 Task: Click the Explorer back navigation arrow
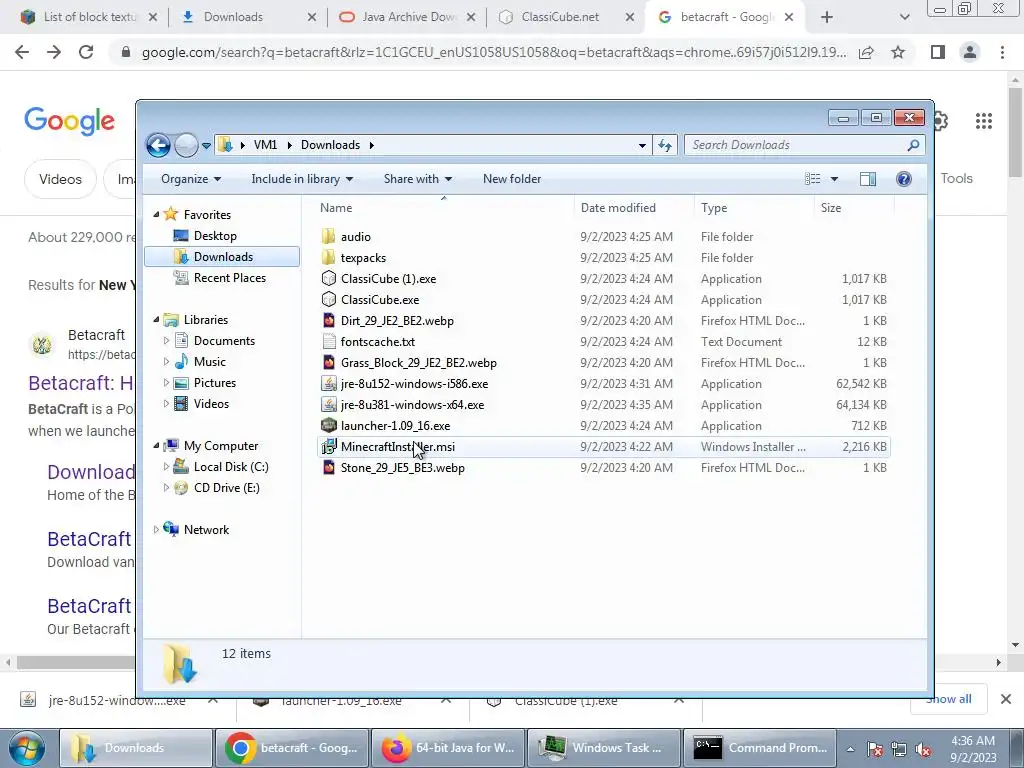158,145
